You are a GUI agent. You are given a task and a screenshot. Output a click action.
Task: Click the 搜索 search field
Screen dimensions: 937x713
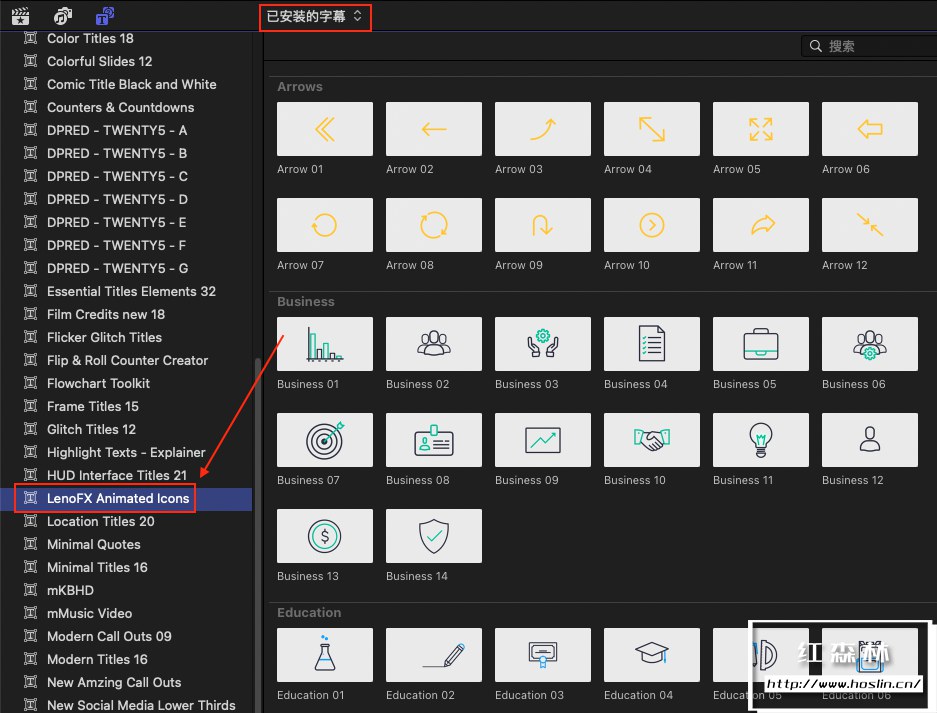pos(869,46)
